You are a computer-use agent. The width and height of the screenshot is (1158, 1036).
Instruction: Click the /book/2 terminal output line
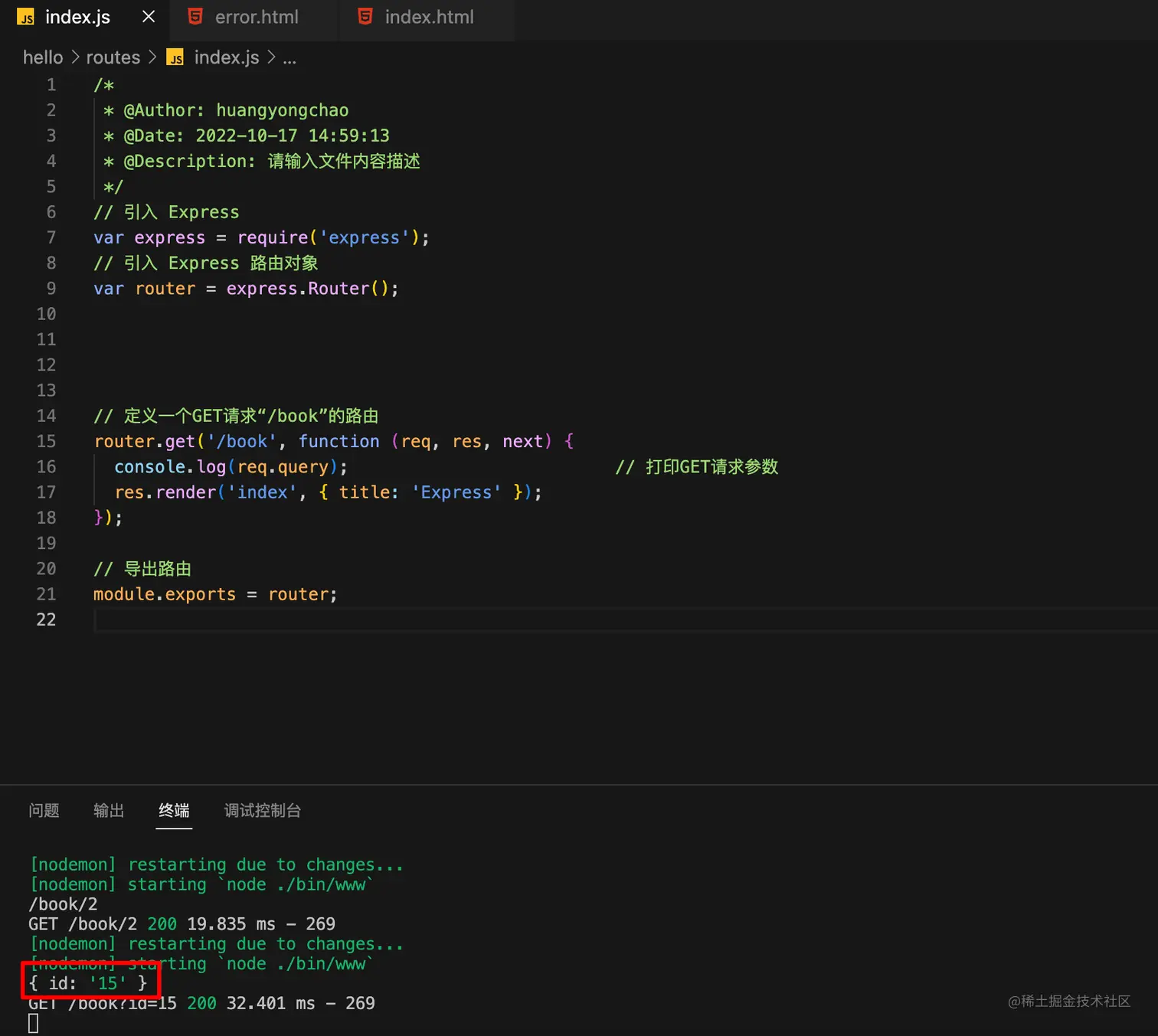[x=63, y=904]
